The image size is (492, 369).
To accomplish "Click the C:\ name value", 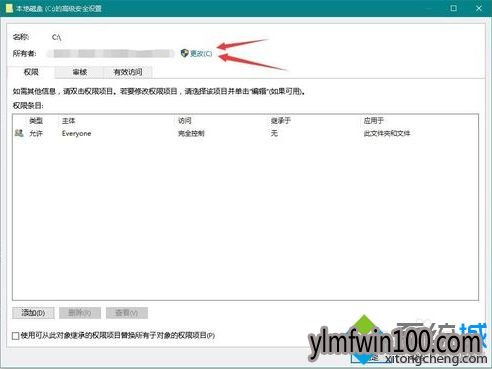I will (x=57, y=37).
